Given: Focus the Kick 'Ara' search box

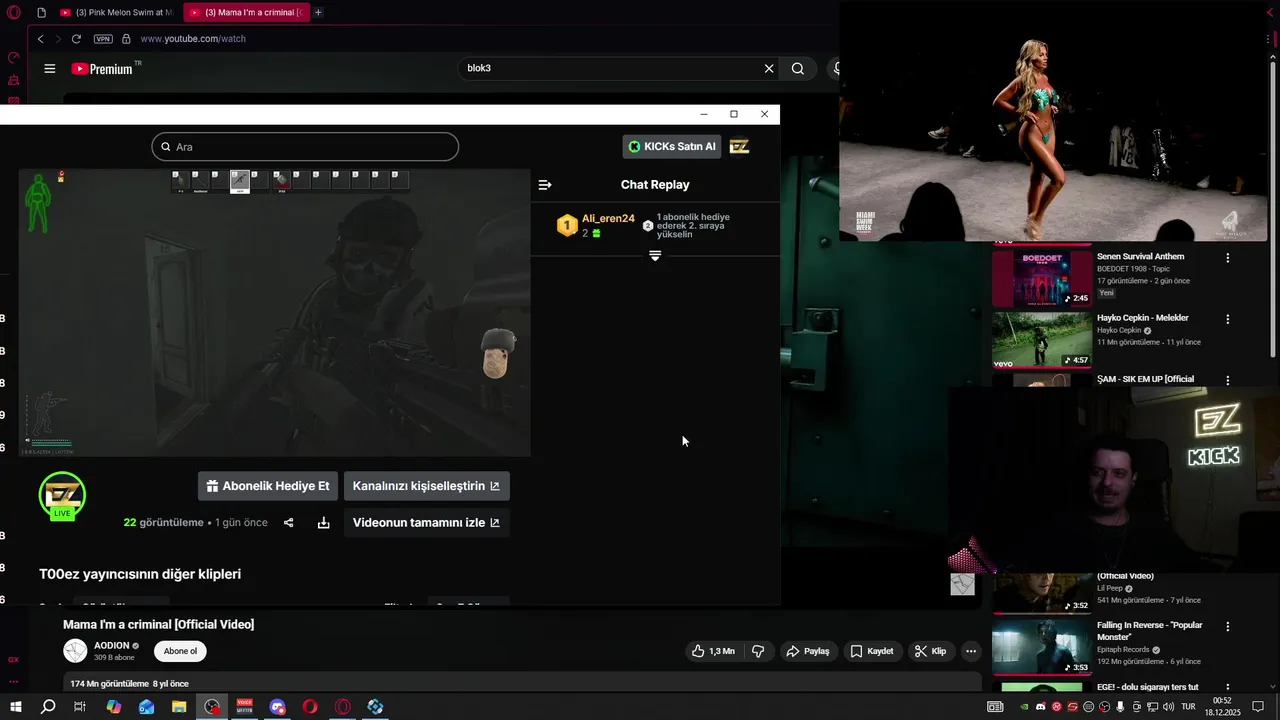Looking at the screenshot, I should coord(305,147).
